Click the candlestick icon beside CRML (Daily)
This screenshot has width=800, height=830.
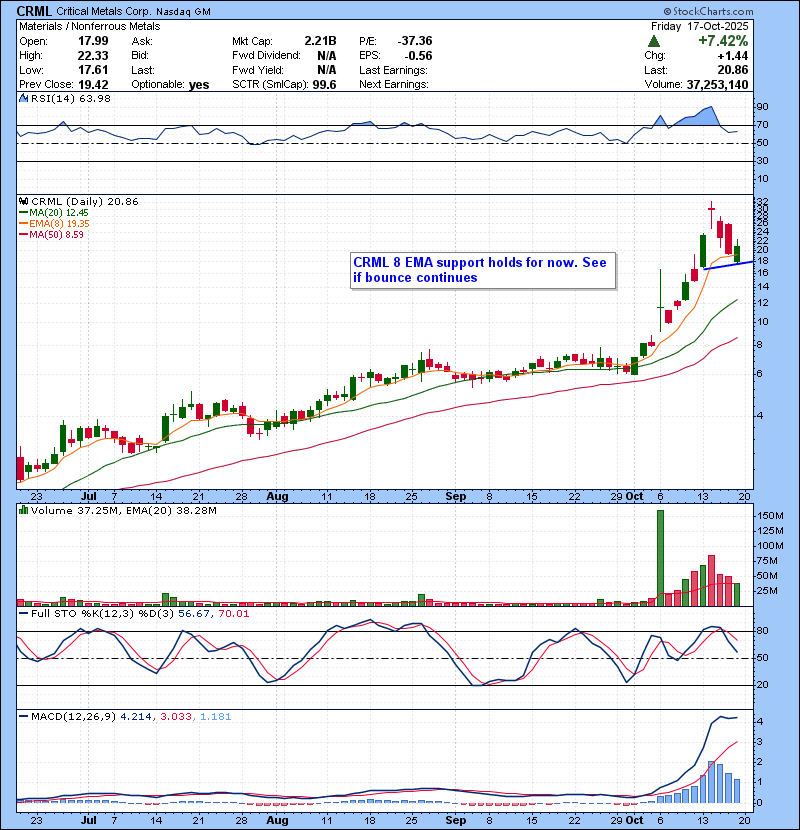[23, 202]
